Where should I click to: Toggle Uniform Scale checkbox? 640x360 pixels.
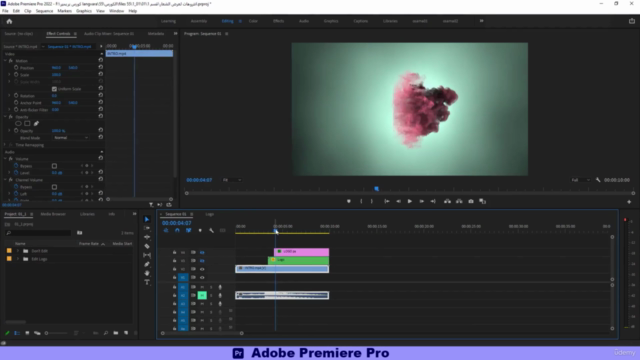pos(54,89)
